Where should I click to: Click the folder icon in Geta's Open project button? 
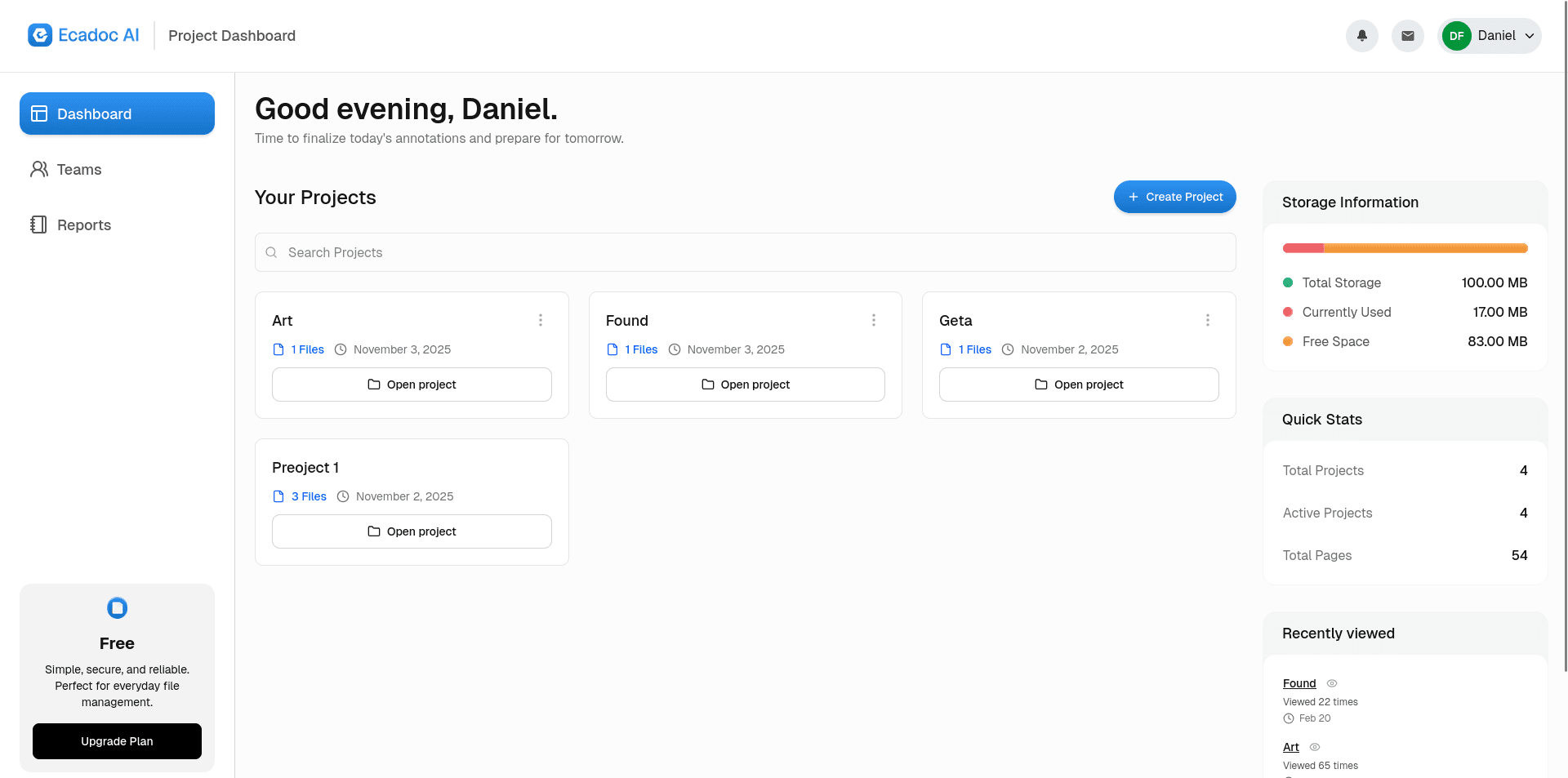(x=1041, y=385)
